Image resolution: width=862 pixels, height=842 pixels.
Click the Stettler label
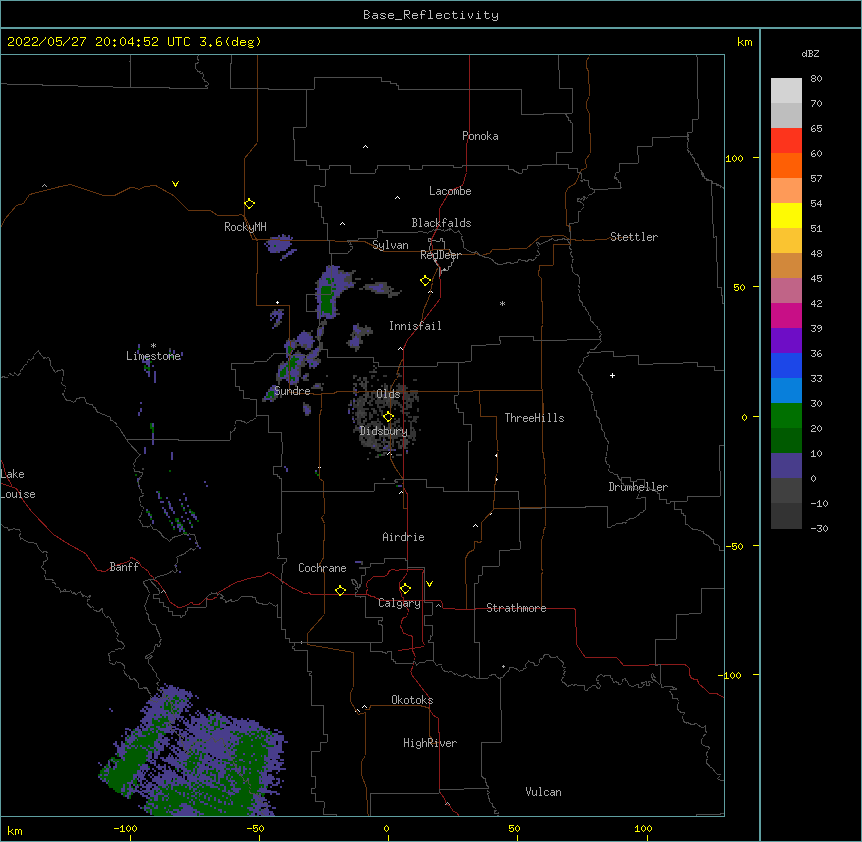(x=634, y=237)
